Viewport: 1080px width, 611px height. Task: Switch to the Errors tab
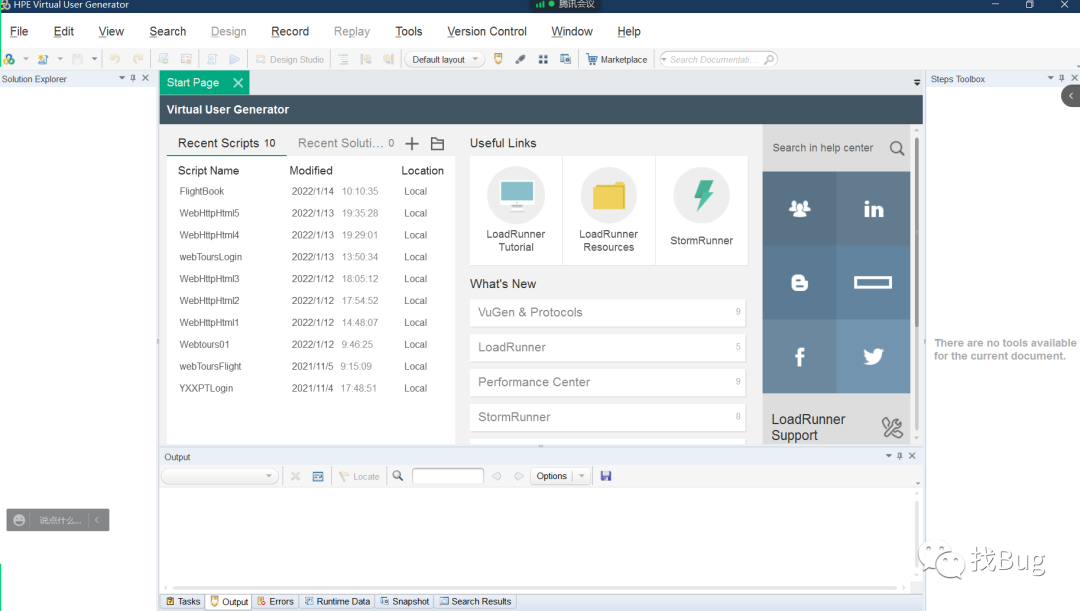(276, 601)
